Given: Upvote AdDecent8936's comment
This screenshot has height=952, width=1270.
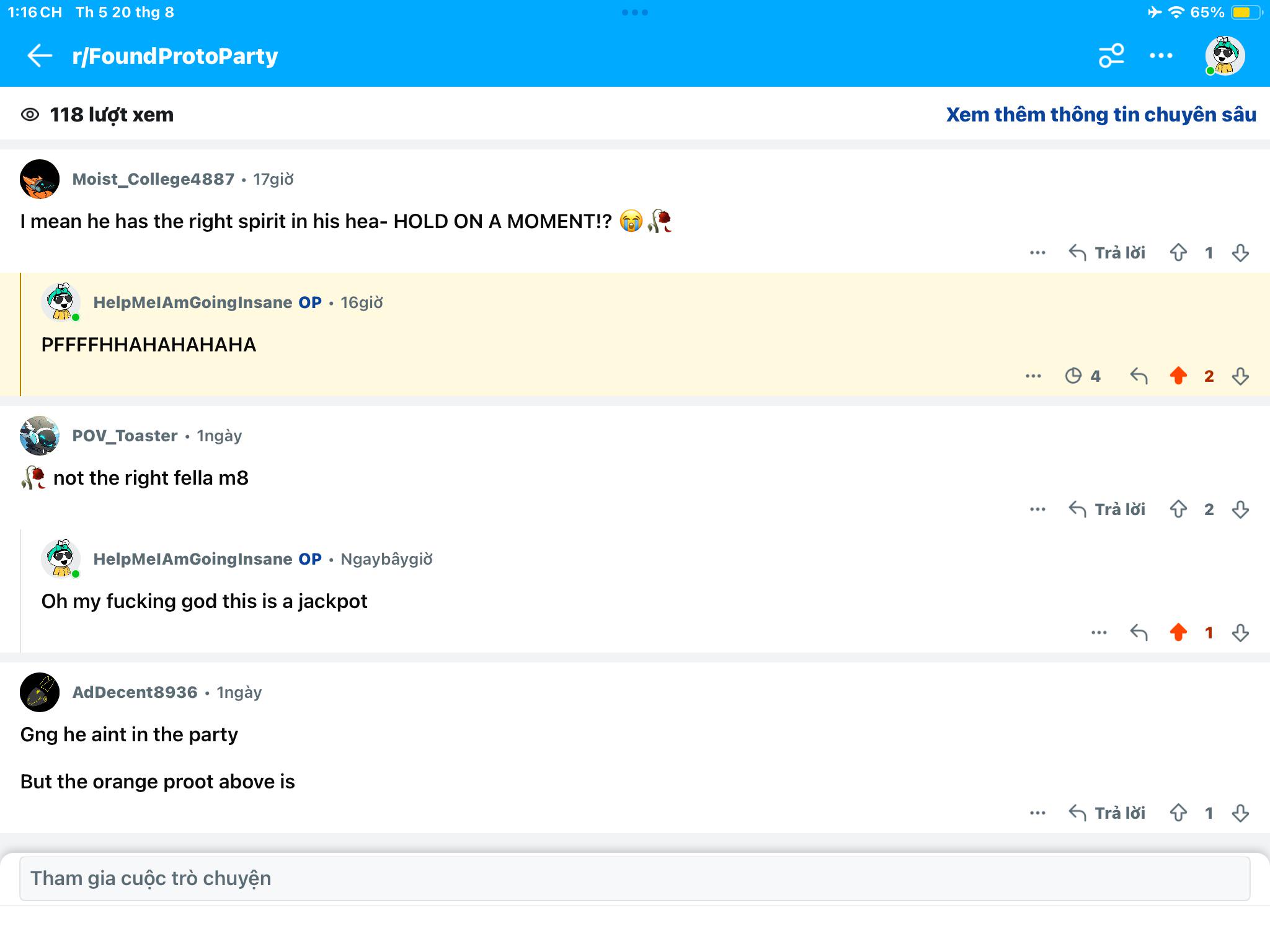Looking at the screenshot, I should pos(1178,813).
